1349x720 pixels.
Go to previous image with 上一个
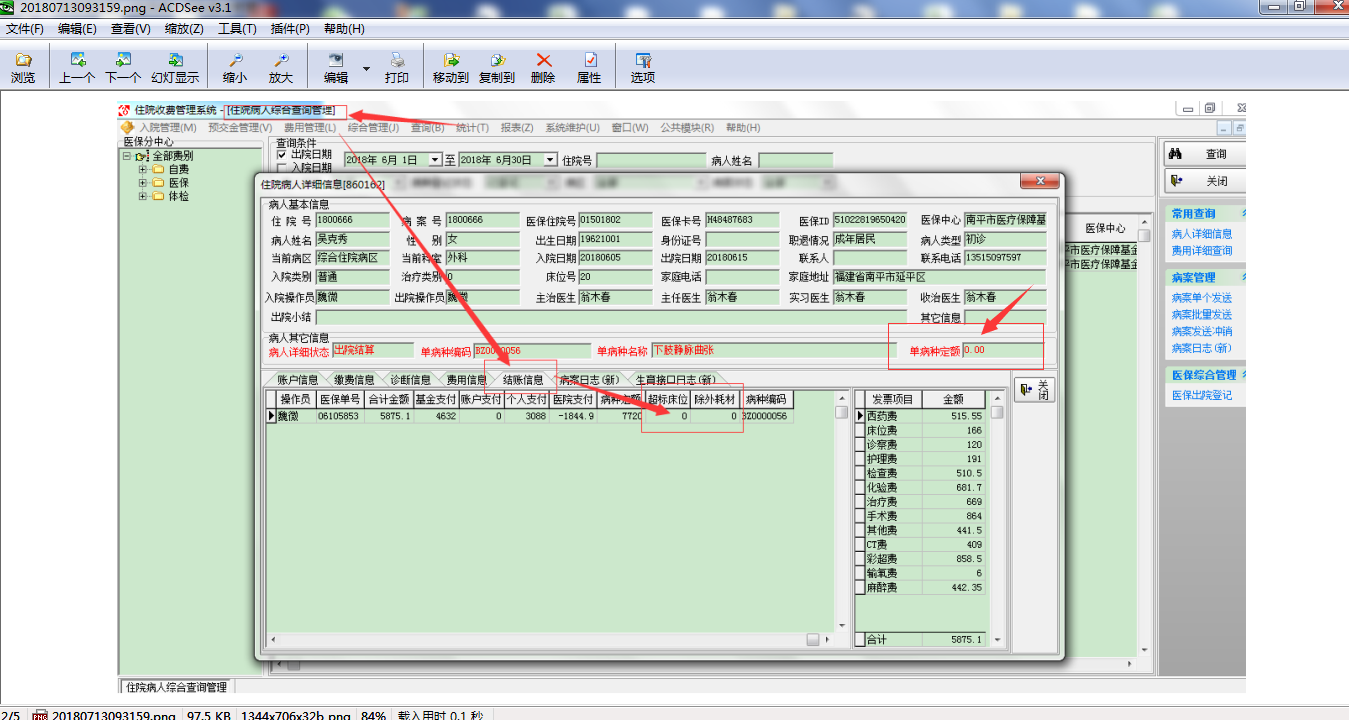77,68
